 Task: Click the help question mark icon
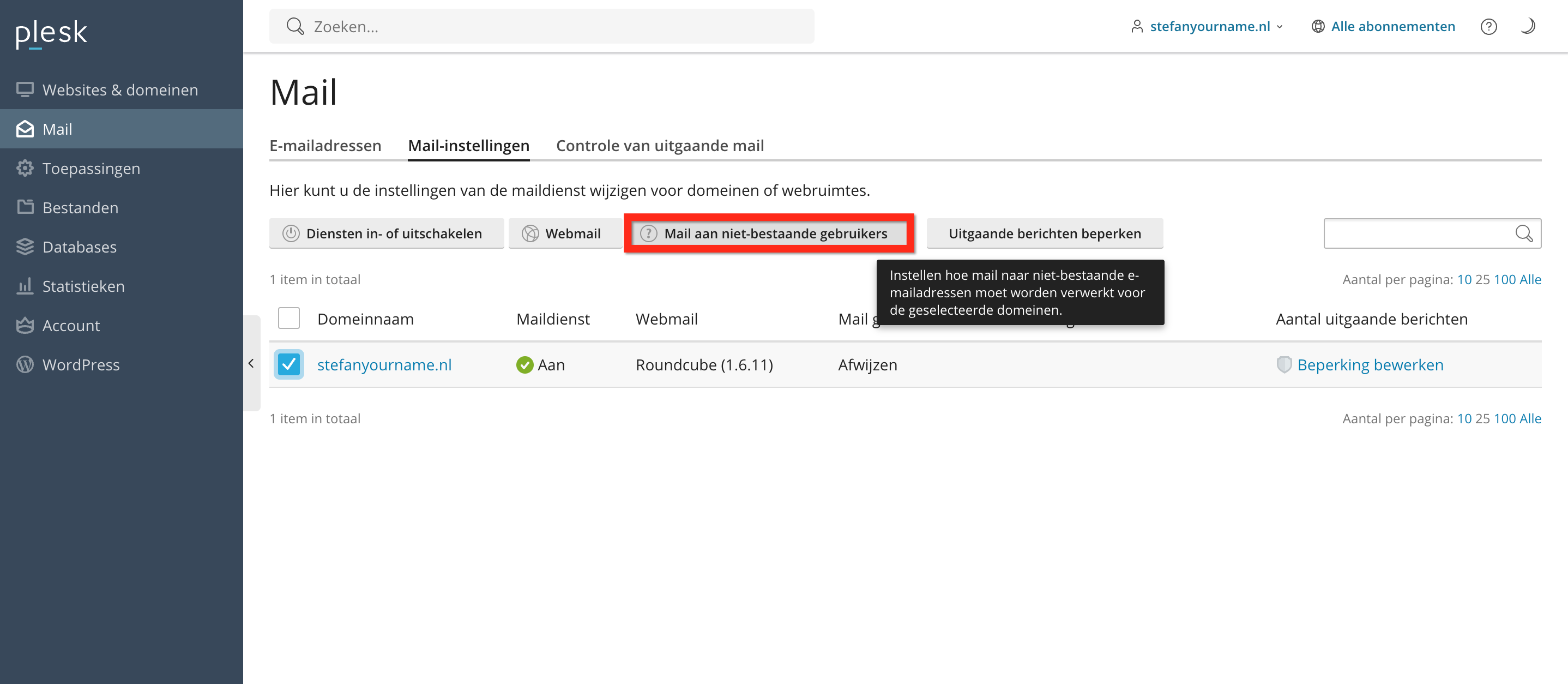(x=1488, y=27)
